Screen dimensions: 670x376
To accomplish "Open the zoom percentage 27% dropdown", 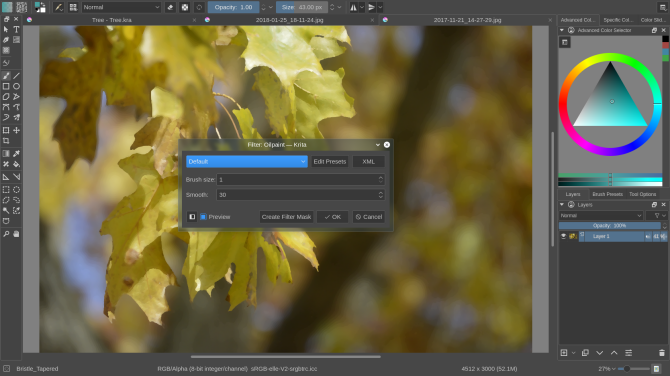I will point(607,369).
